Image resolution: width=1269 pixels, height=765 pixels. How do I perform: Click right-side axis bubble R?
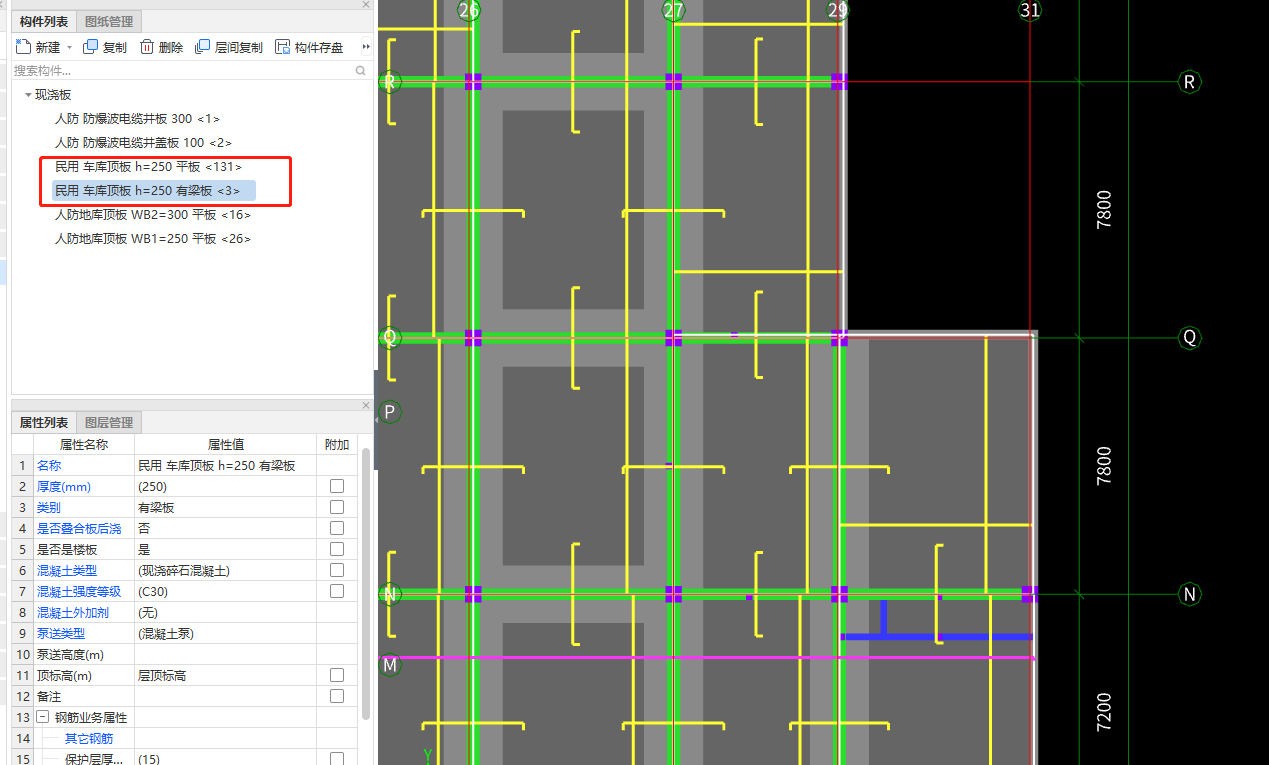click(x=1189, y=81)
